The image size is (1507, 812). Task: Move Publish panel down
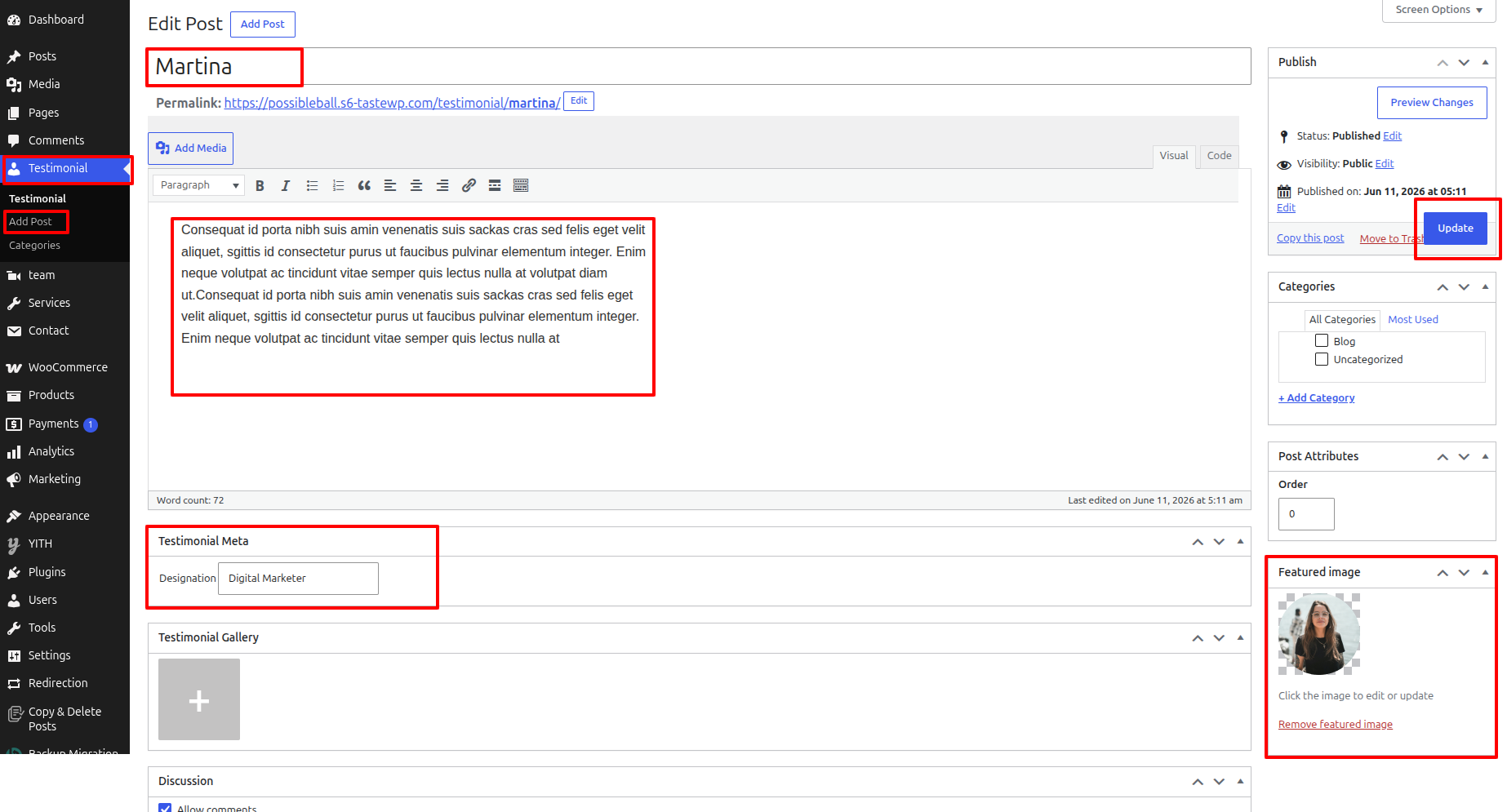click(1464, 62)
